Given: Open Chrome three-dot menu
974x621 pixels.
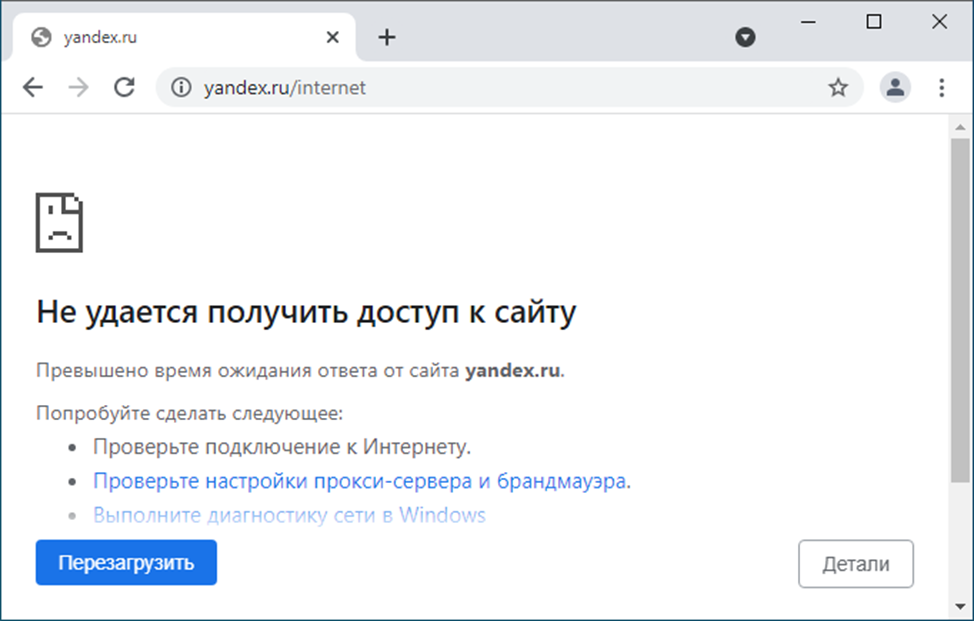Looking at the screenshot, I should [x=942, y=88].
